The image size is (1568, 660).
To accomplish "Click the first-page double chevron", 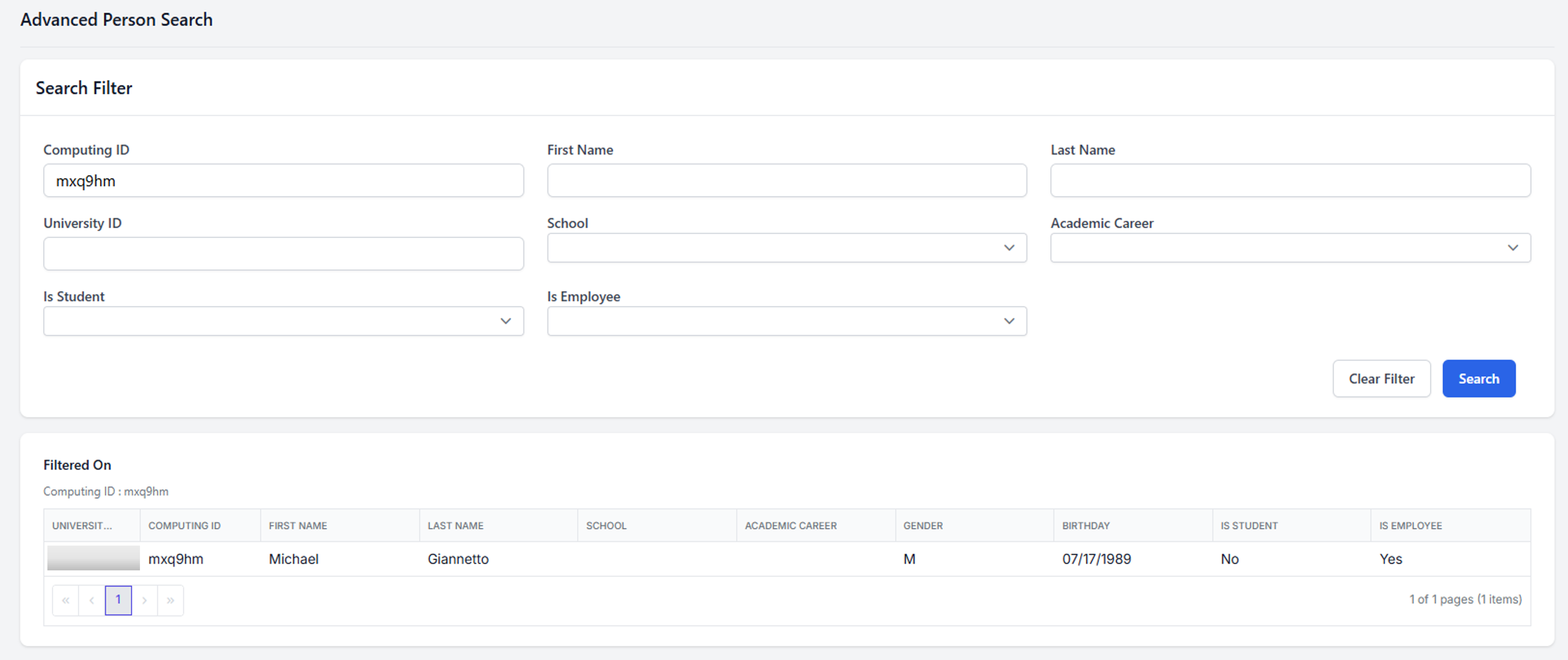I will click(66, 600).
